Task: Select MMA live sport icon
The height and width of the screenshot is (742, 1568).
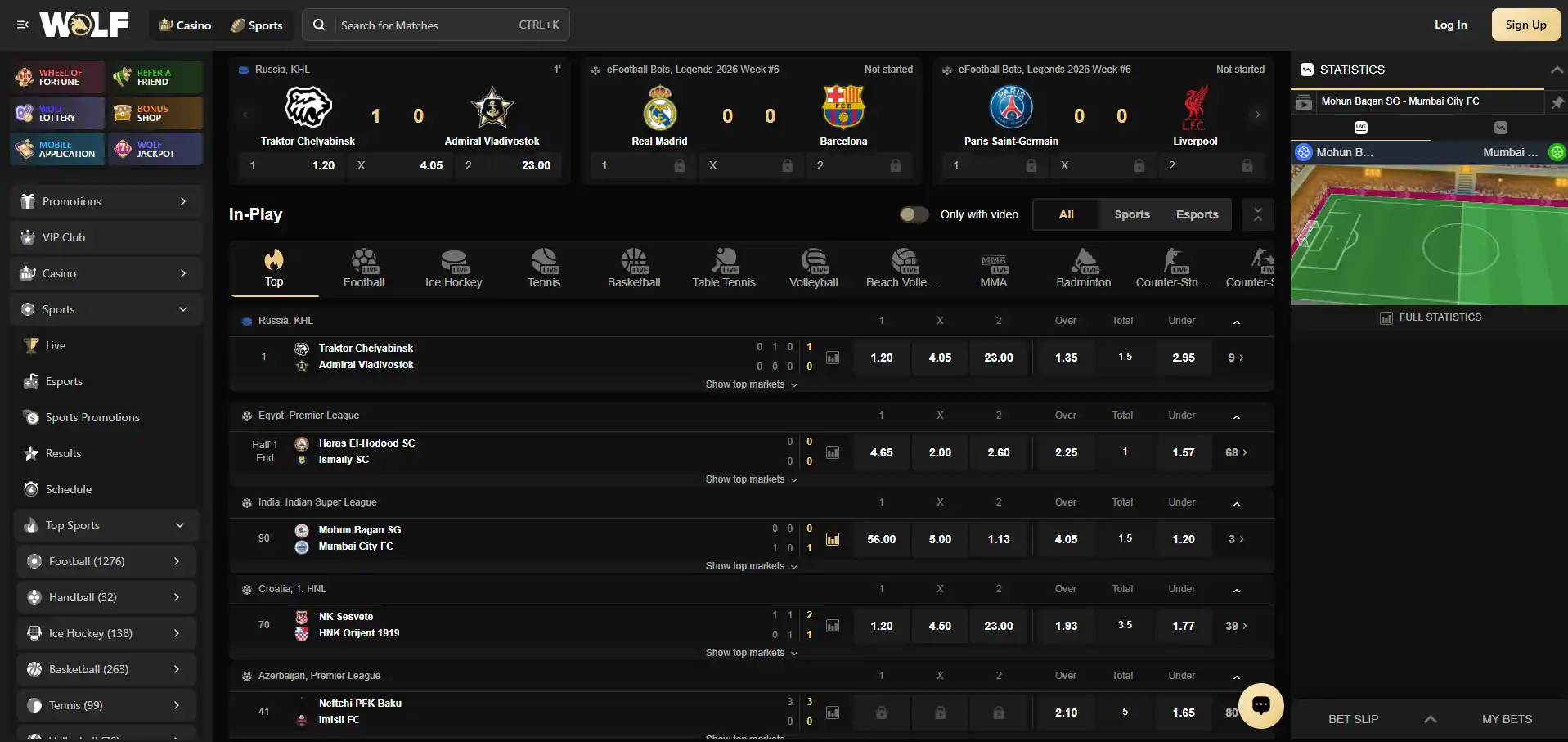Action: coord(994,268)
